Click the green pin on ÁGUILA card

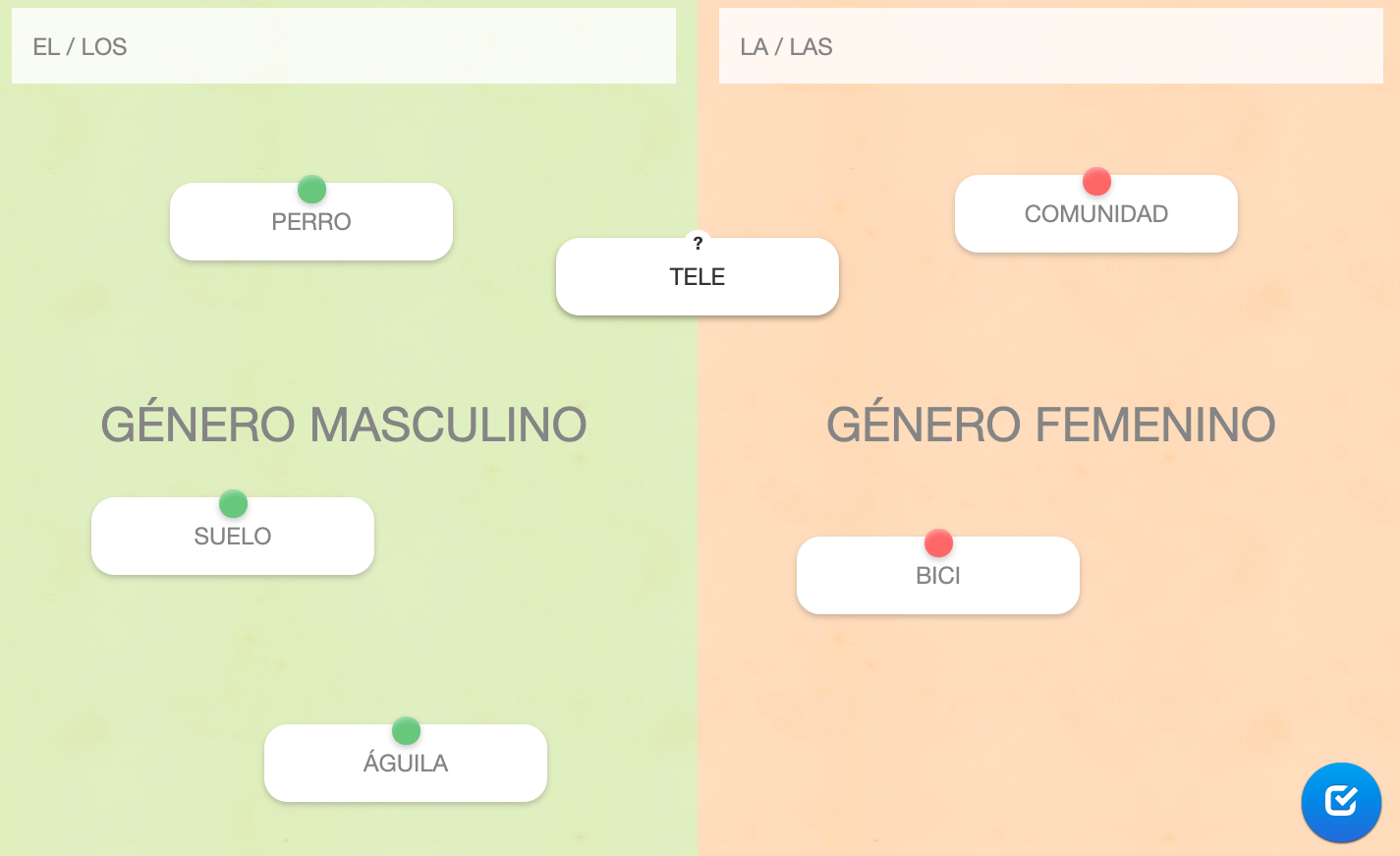[406, 731]
